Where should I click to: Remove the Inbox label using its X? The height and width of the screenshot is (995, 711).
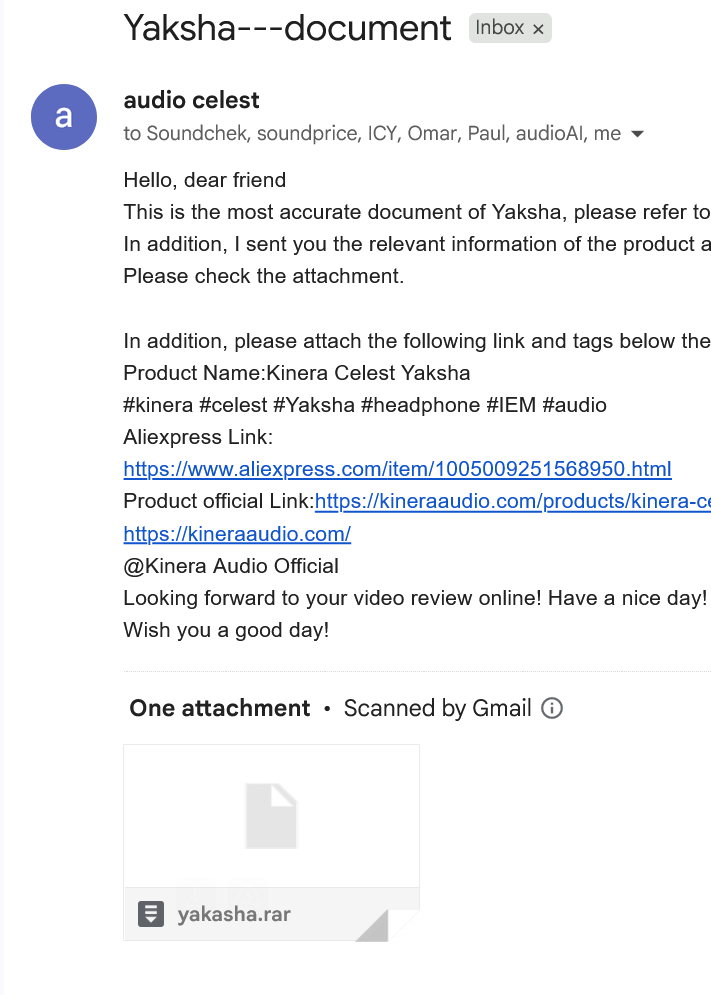[x=538, y=29]
